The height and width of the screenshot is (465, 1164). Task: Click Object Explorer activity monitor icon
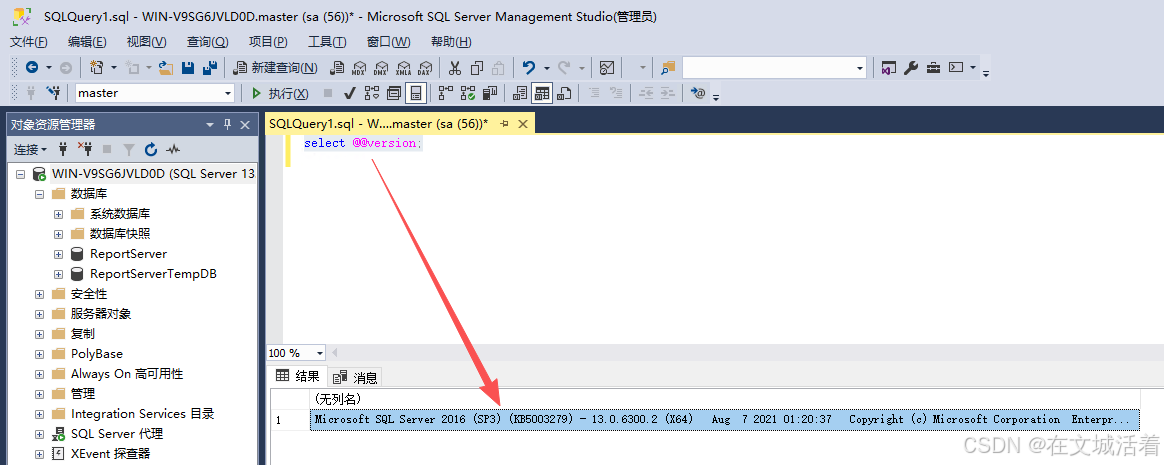point(173,149)
